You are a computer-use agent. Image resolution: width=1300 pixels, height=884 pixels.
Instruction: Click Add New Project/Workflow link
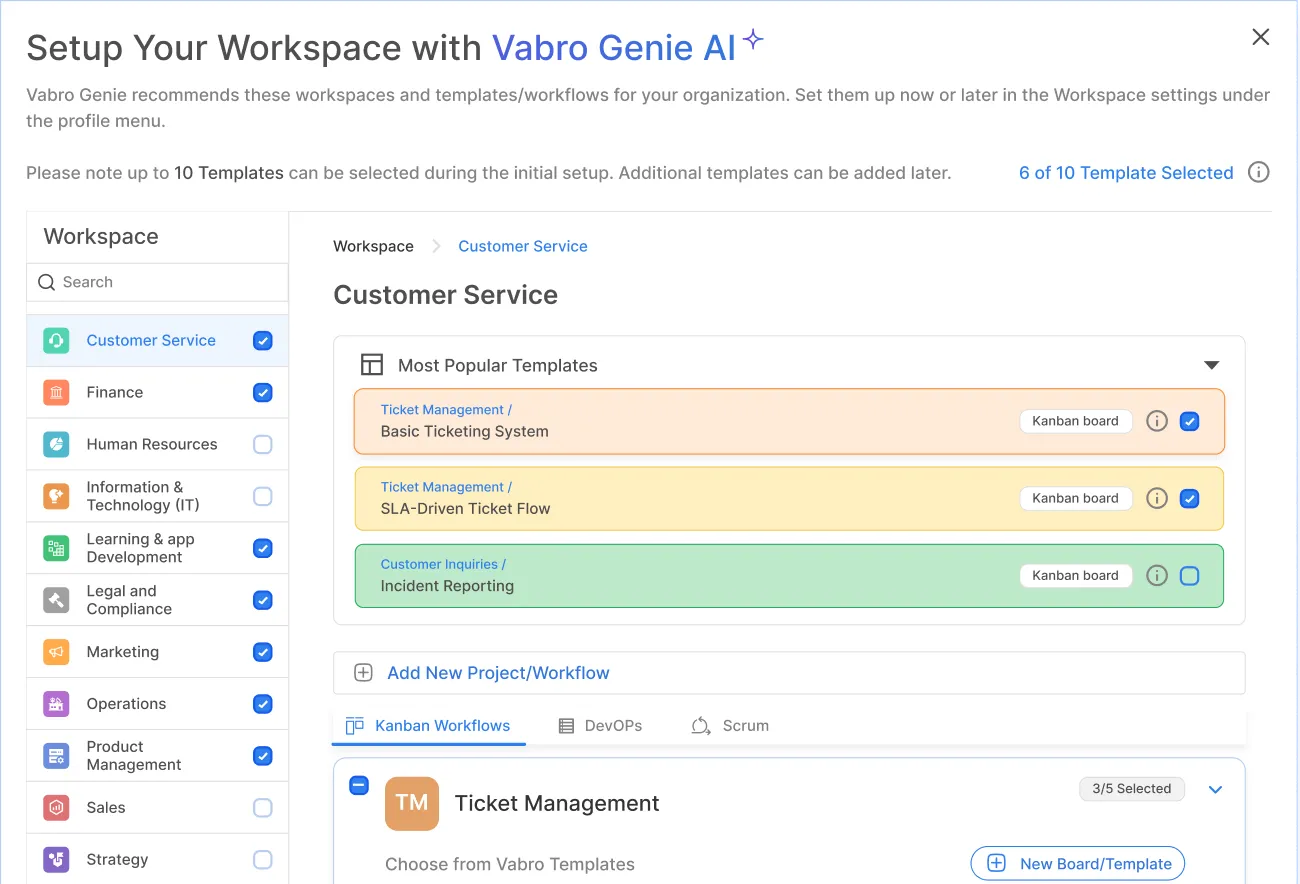pos(498,673)
